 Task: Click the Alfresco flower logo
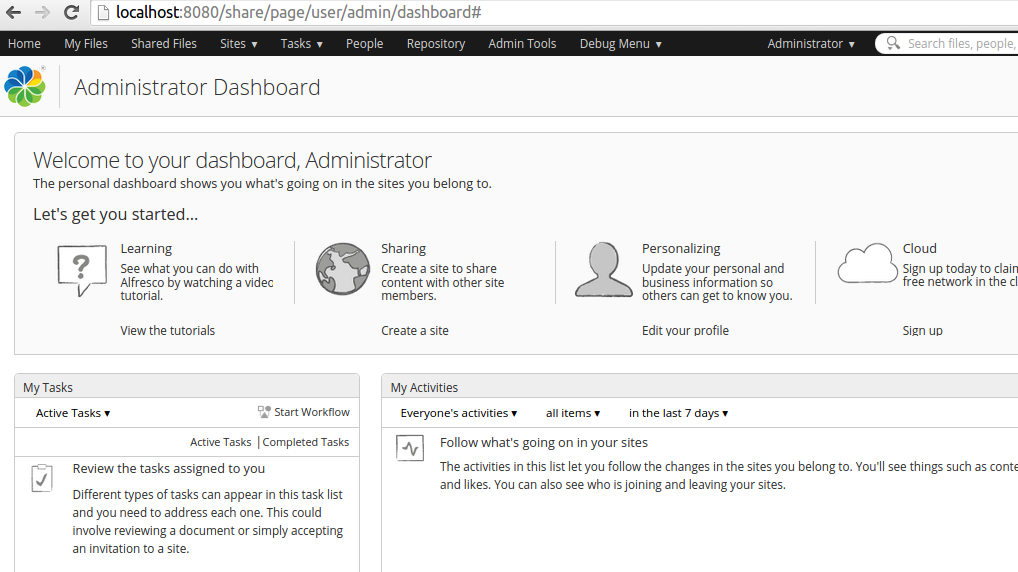click(25, 86)
